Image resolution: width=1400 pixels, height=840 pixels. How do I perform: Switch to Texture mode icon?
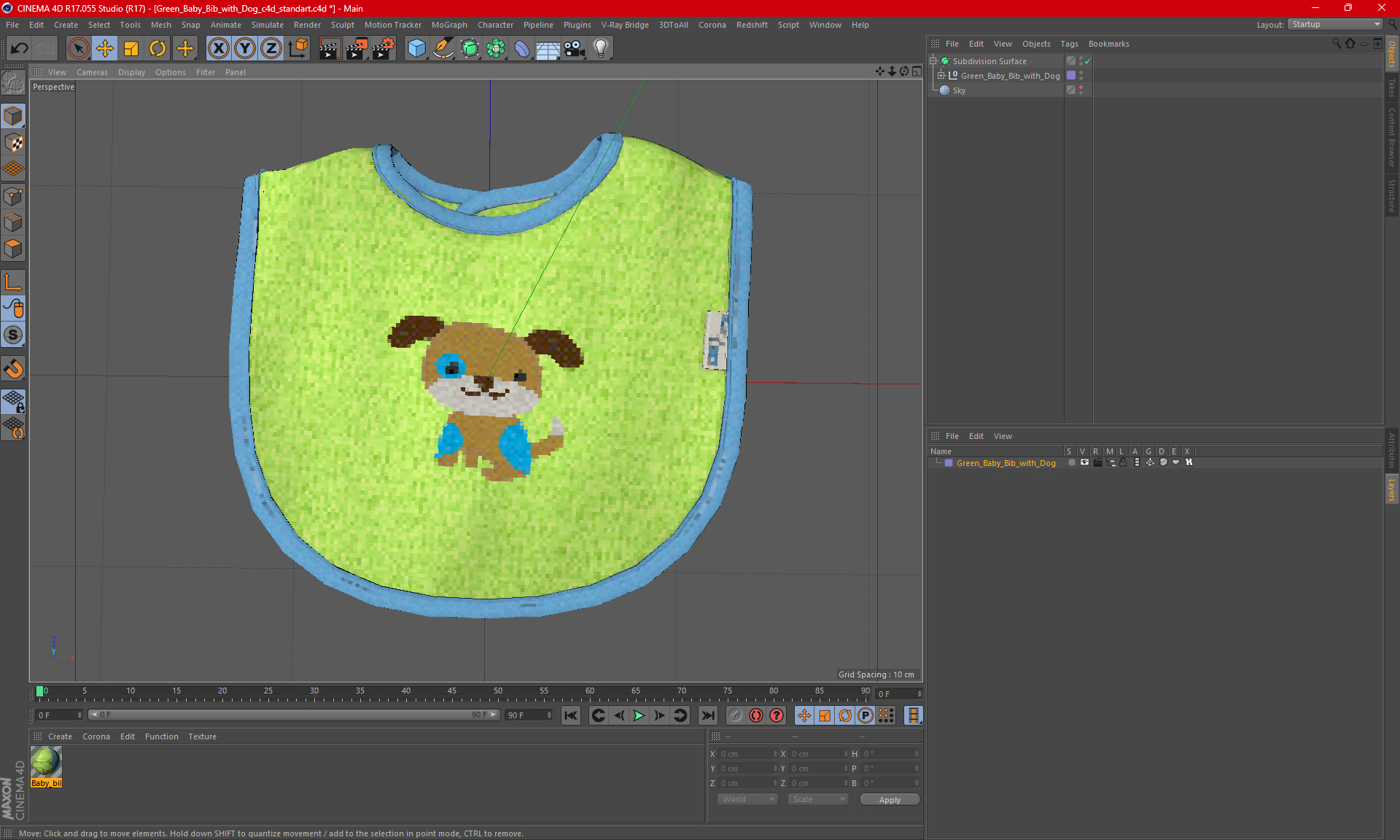(x=13, y=143)
